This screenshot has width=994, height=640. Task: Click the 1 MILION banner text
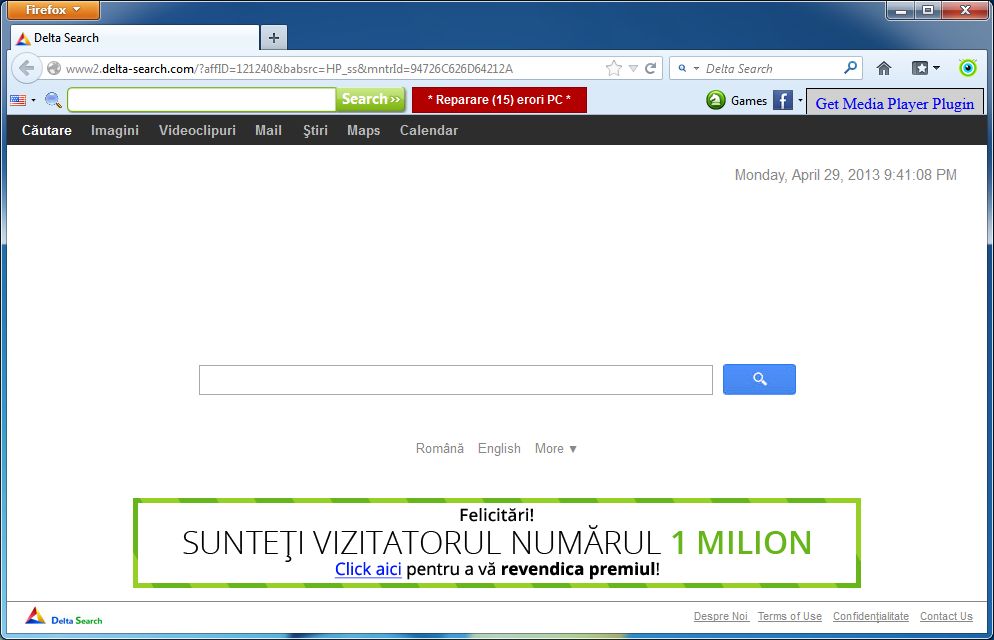pyautogui.click(x=741, y=542)
